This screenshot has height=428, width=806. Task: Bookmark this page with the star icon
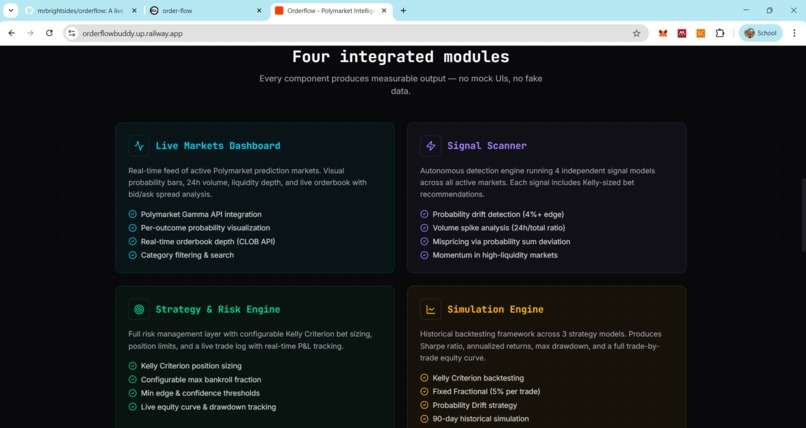point(636,33)
